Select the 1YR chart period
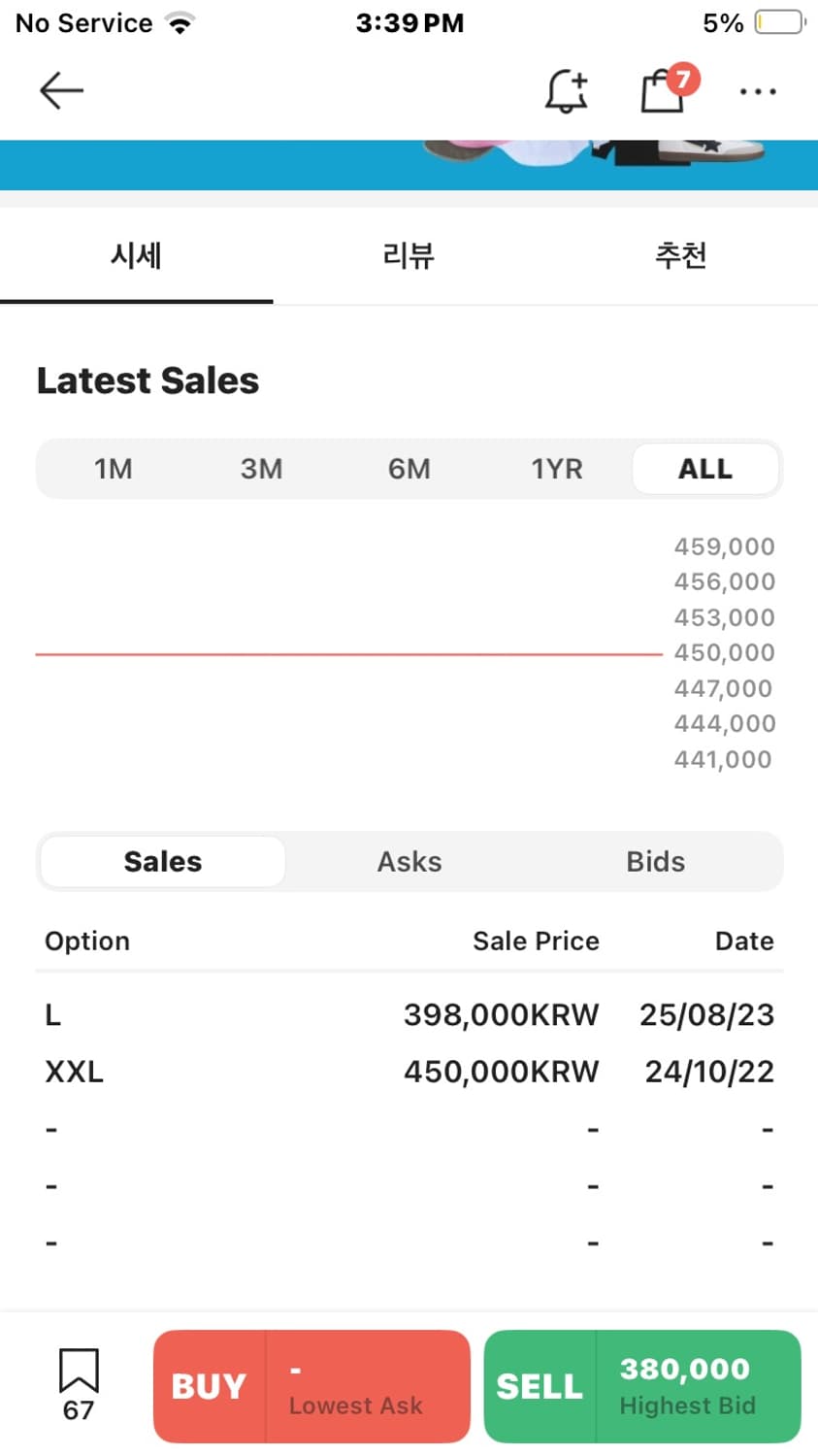The width and height of the screenshot is (818, 1456). pos(557,470)
